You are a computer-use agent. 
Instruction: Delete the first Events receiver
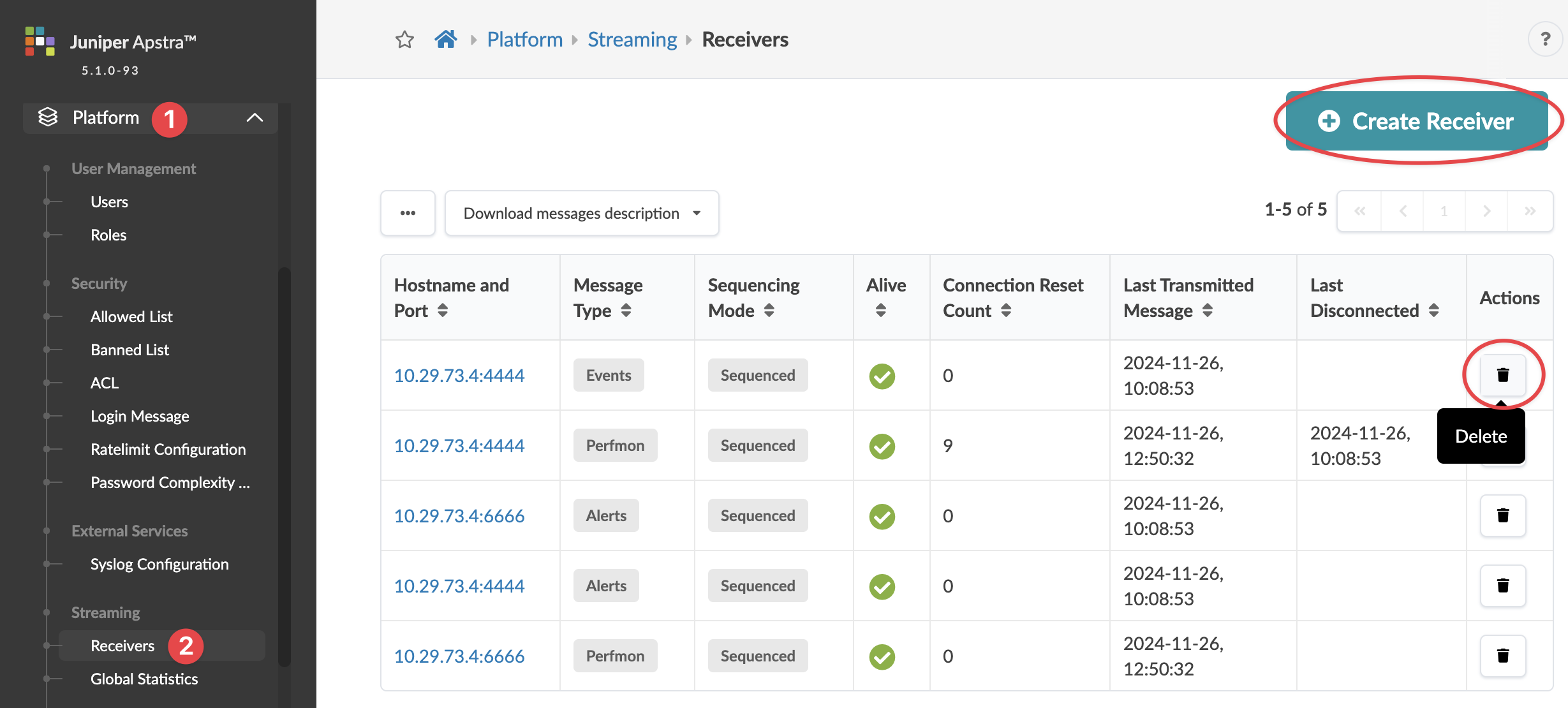coord(1502,375)
